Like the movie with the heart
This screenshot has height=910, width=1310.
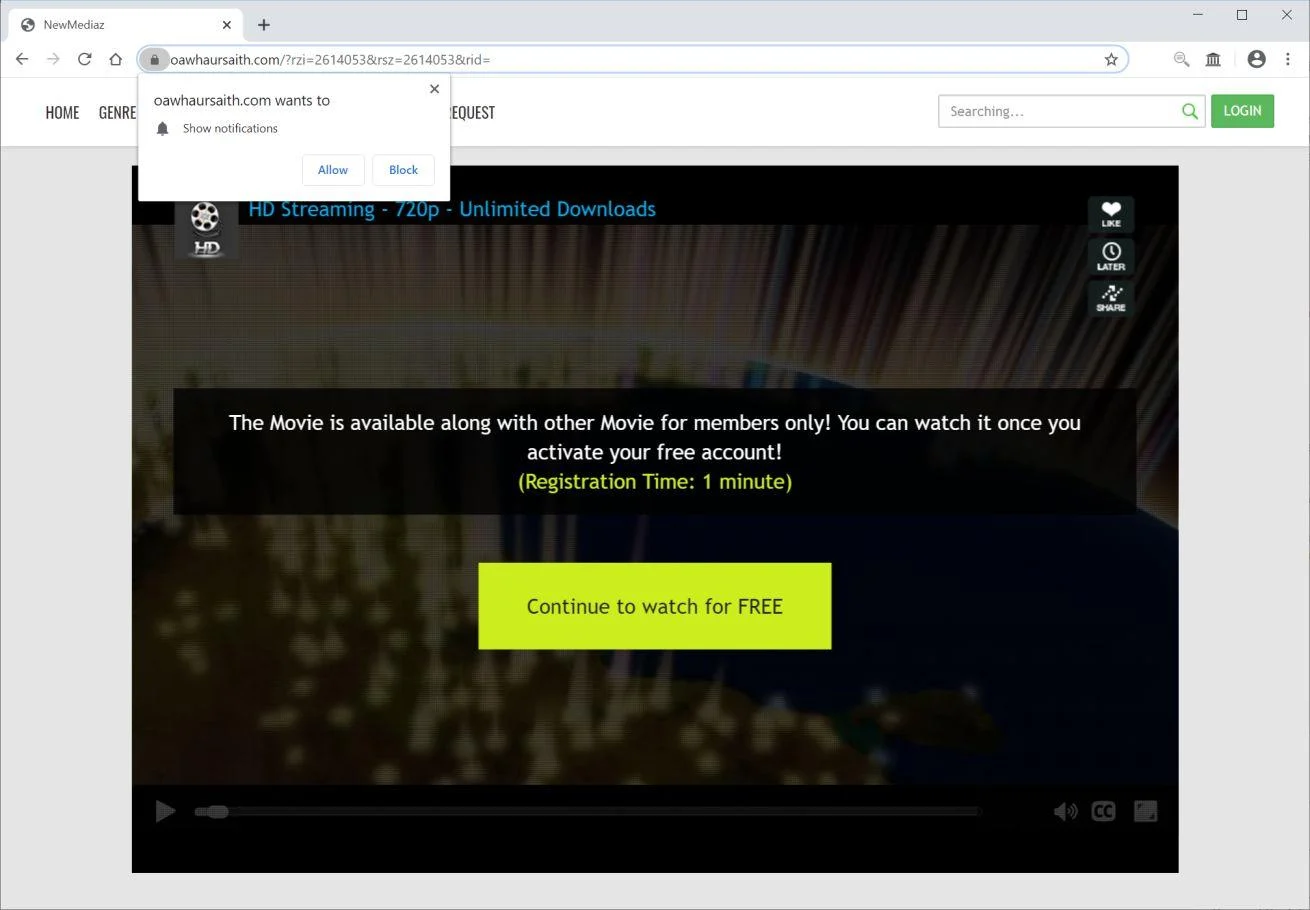(1111, 214)
